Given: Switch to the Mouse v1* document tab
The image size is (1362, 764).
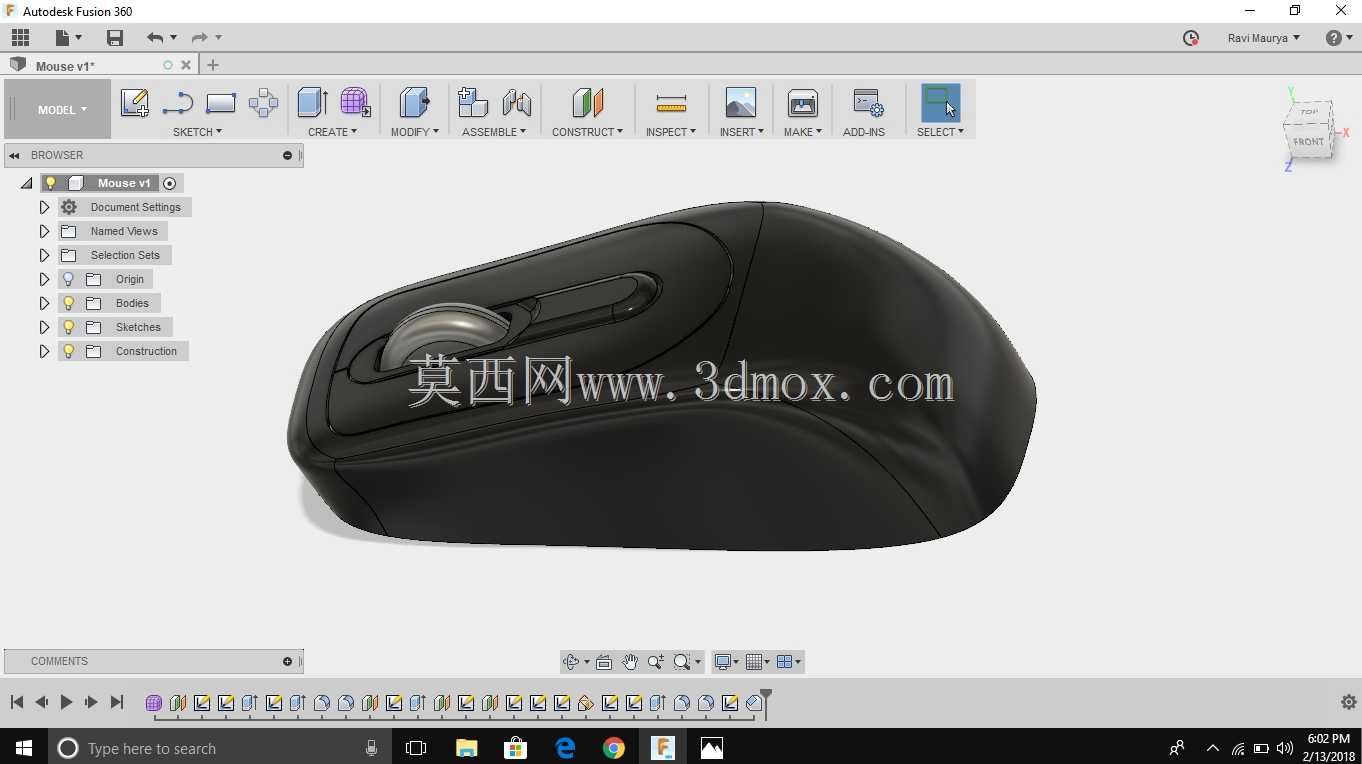Looking at the screenshot, I should click(x=65, y=65).
